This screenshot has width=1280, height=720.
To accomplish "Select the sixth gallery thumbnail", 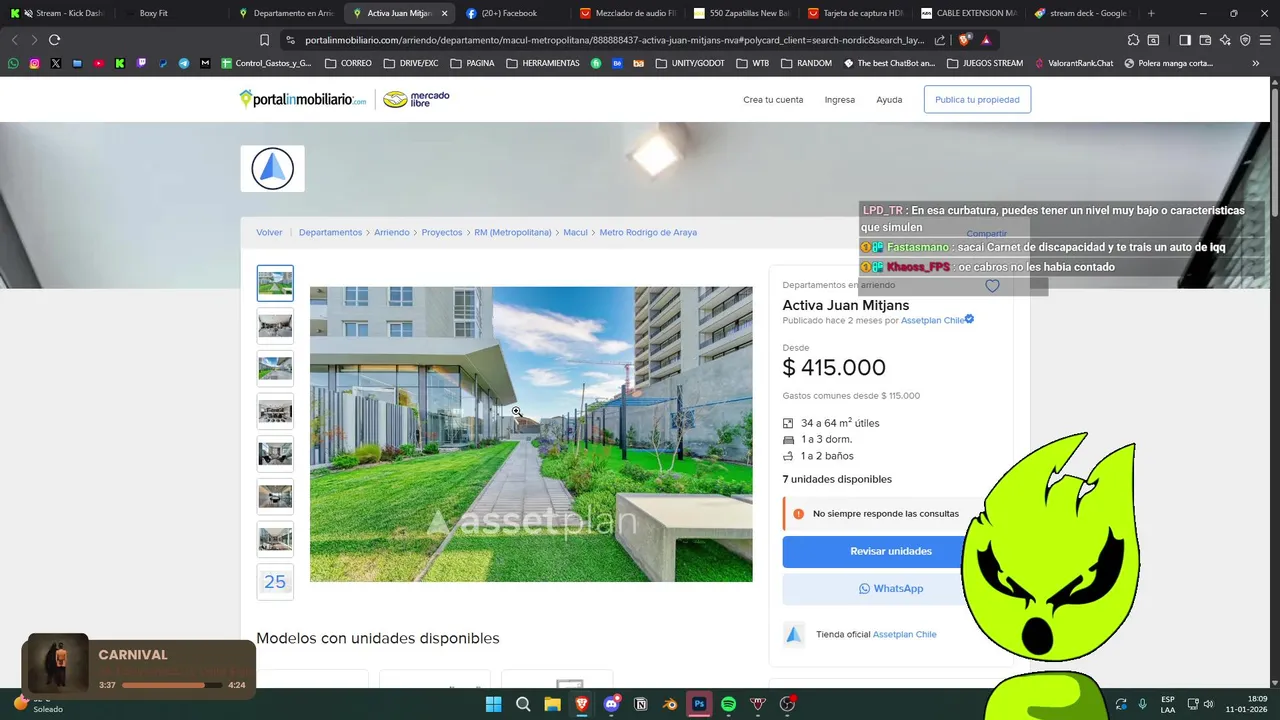I will tap(275, 496).
